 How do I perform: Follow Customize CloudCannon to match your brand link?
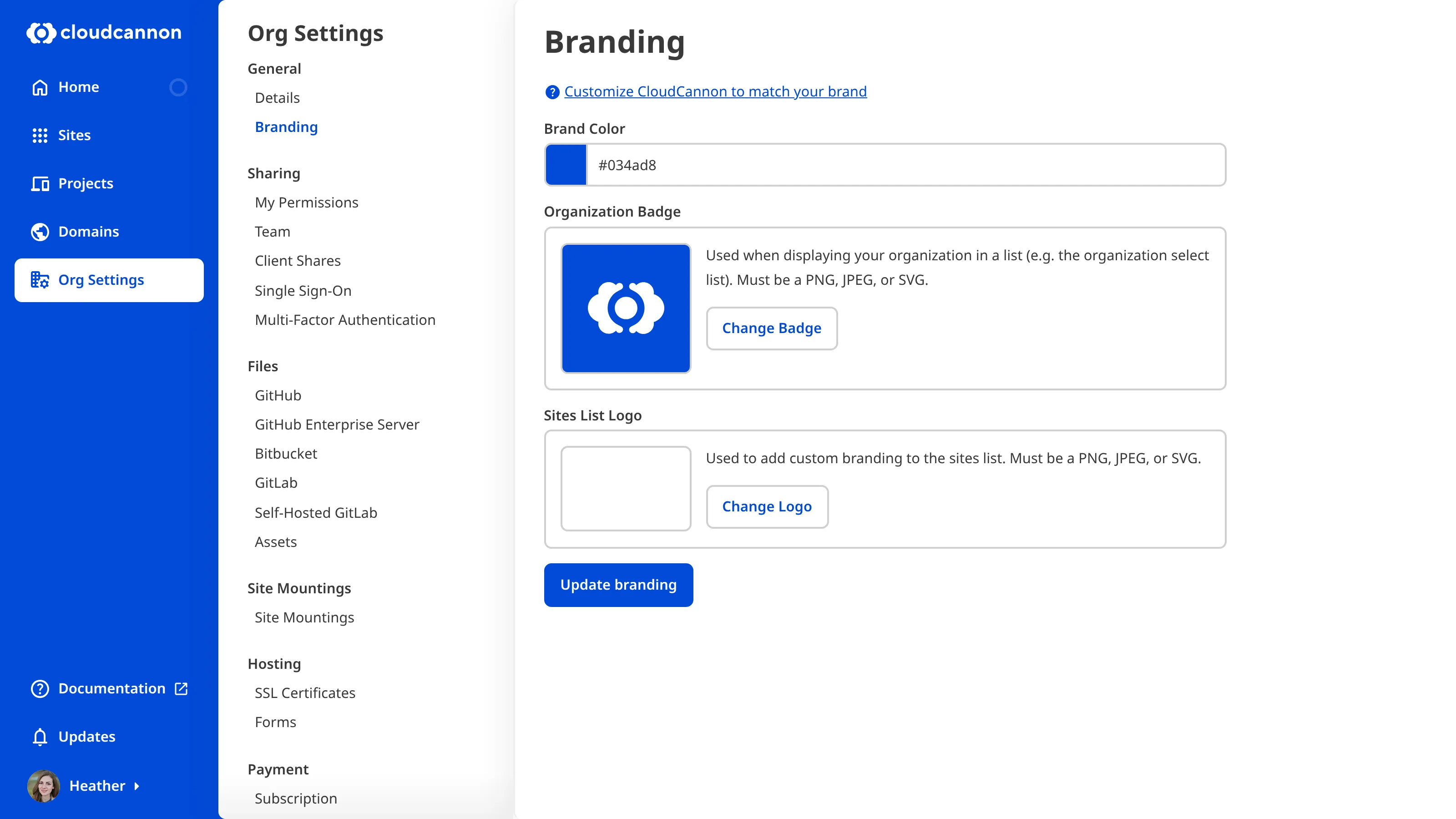[x=715, y=91]
